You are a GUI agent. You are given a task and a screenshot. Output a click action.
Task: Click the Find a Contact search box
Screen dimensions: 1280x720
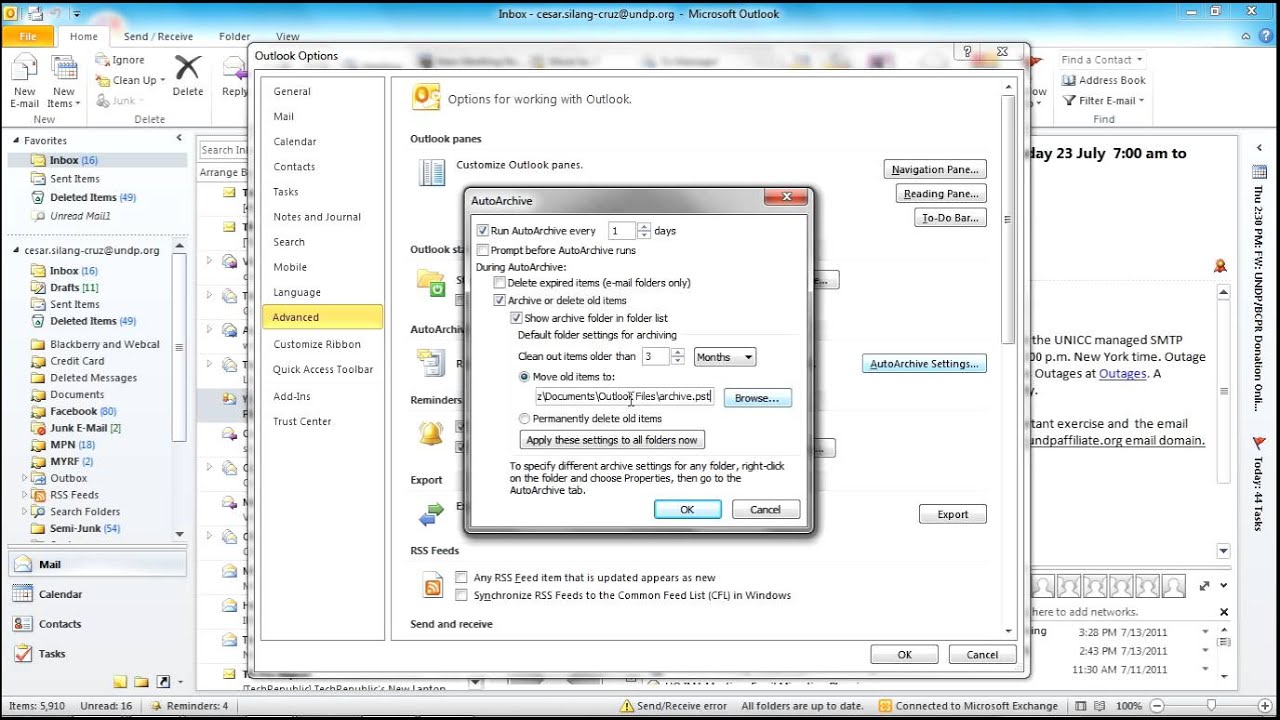[x=1103, y=60]
